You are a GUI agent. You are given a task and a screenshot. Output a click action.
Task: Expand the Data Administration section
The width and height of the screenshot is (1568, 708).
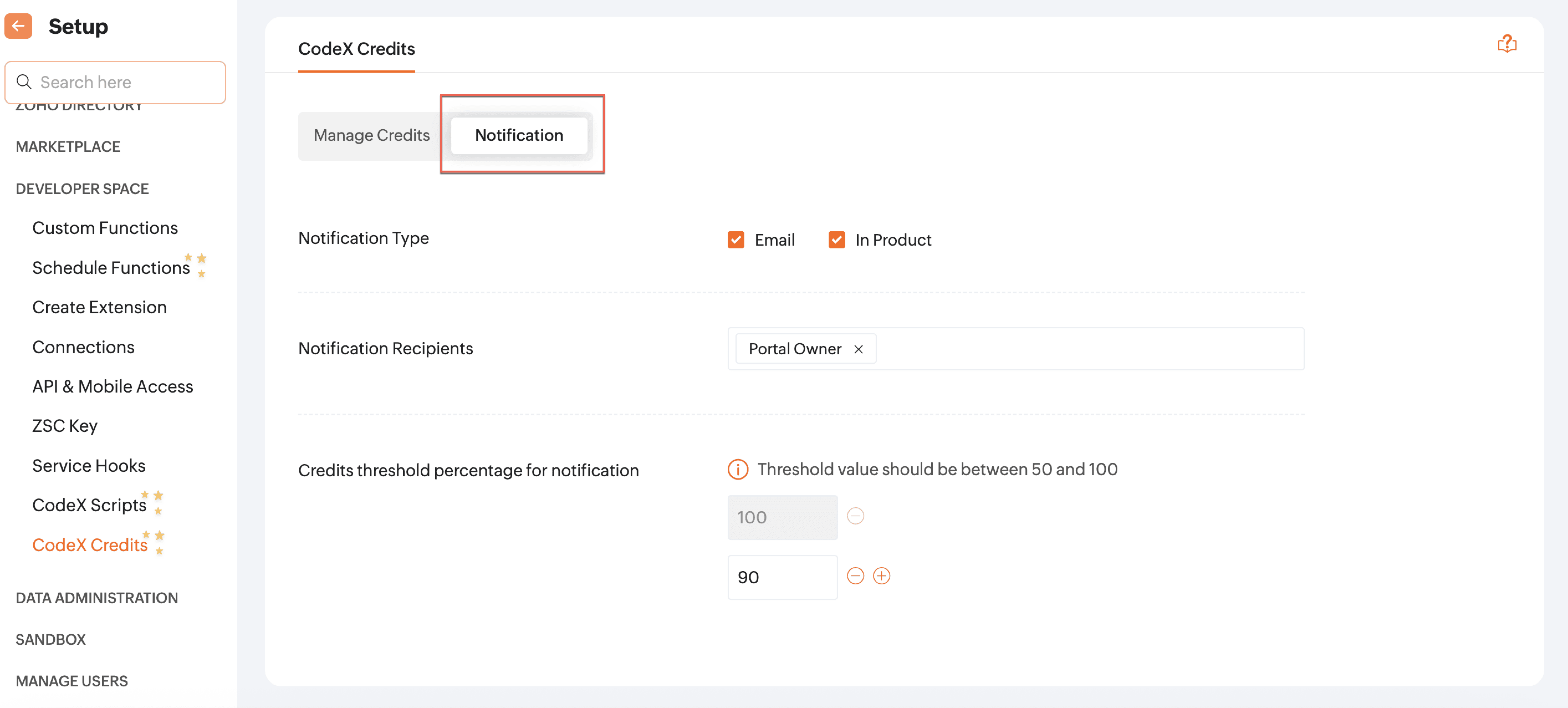coord(97,598)
